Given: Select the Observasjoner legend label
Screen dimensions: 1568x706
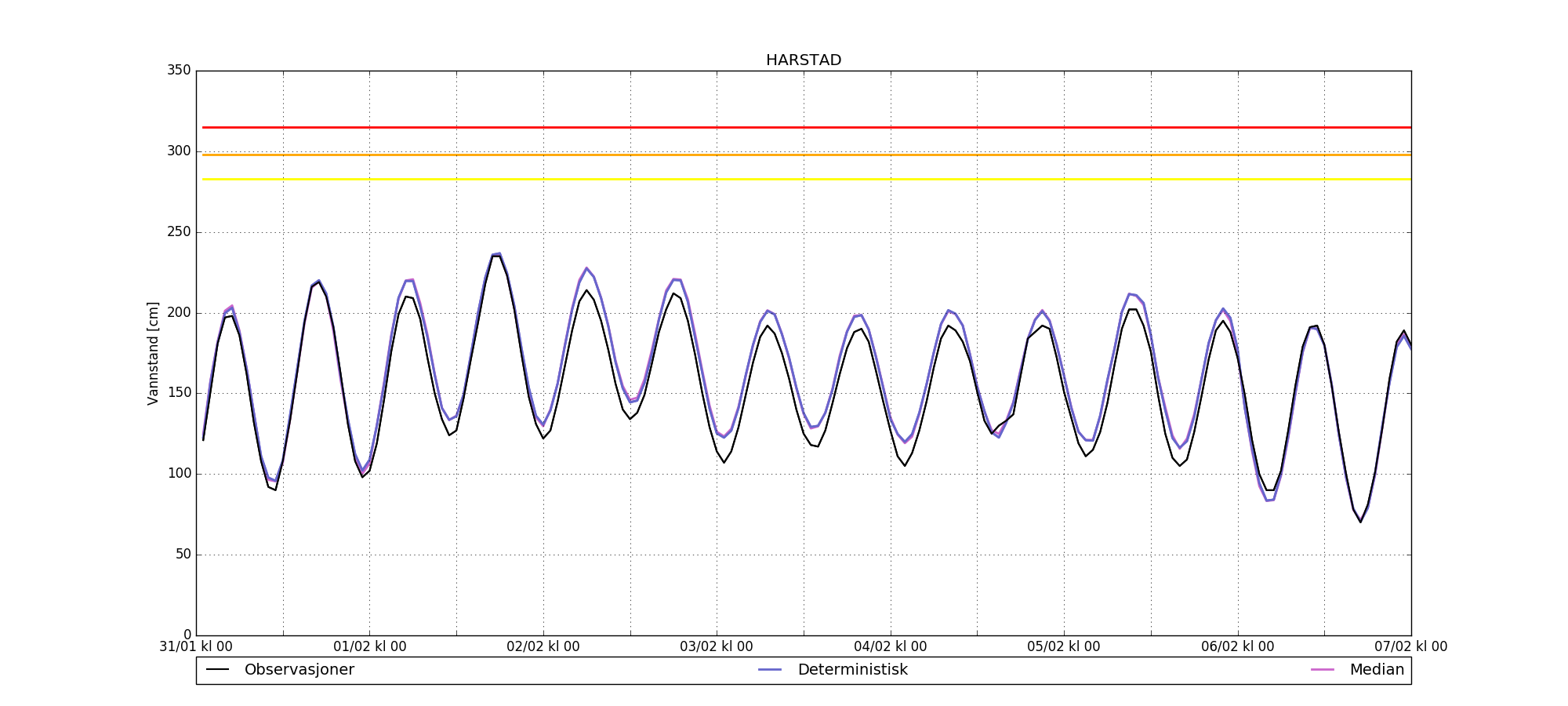Looking at the screenshot, I should point(299,670).
